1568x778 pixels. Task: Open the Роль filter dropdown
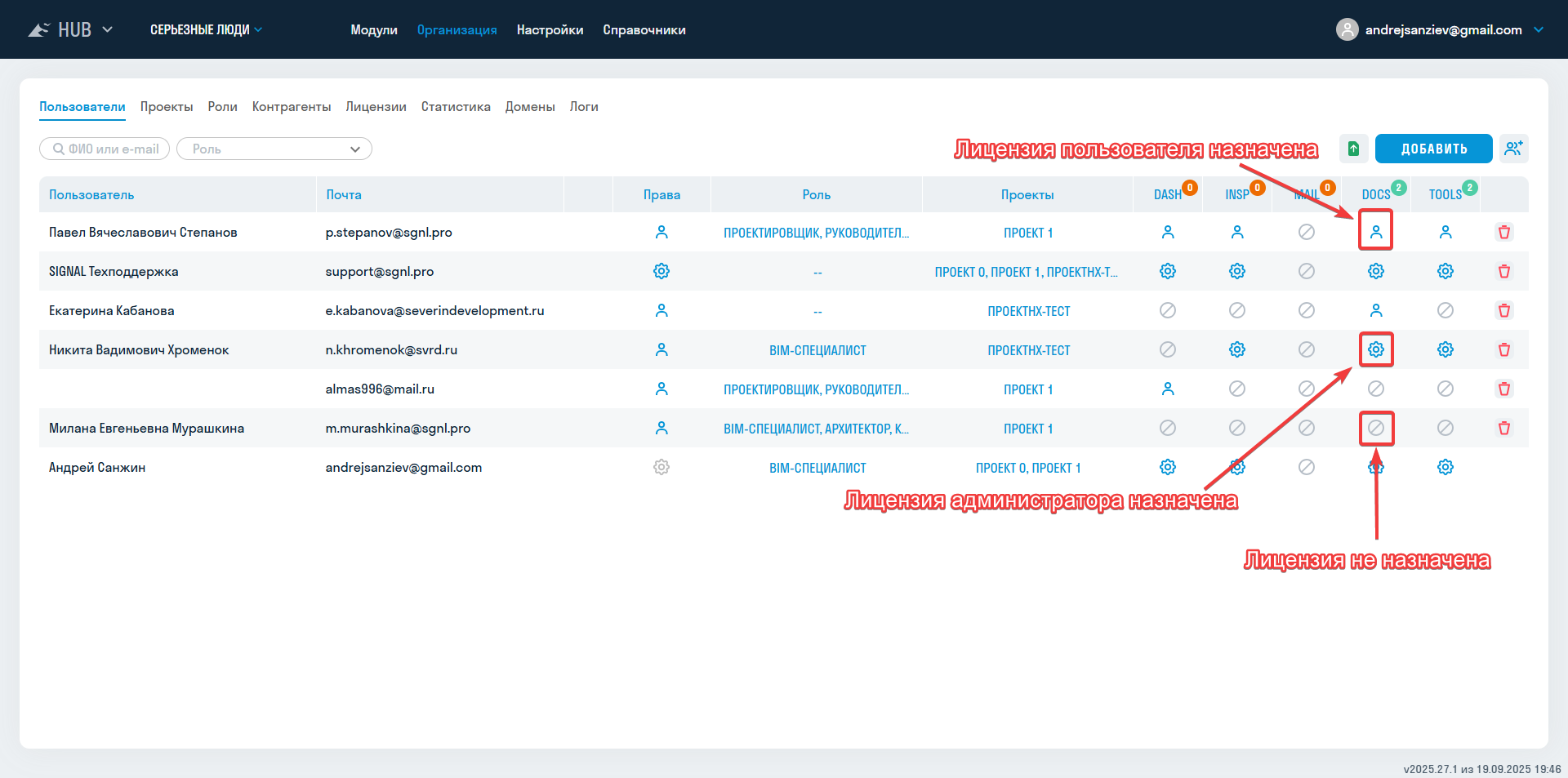coord(274,149)
